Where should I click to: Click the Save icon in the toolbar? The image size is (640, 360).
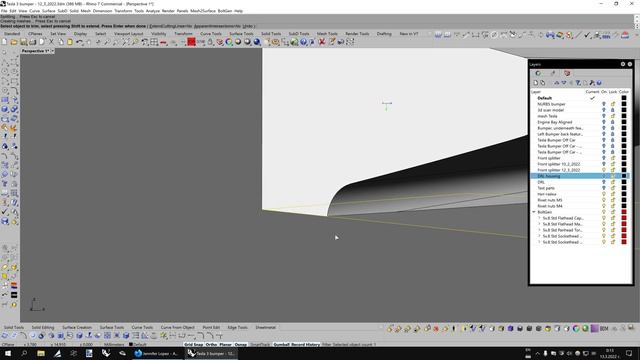point(23,42)
